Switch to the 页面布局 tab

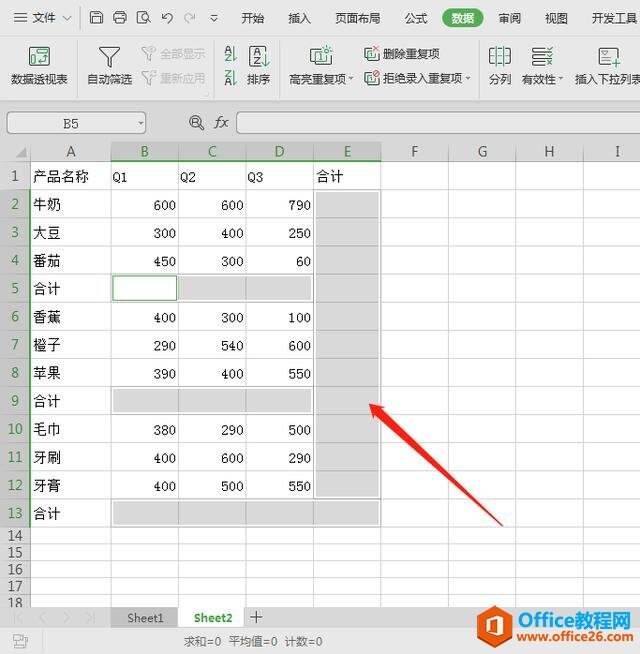point(358,18)
